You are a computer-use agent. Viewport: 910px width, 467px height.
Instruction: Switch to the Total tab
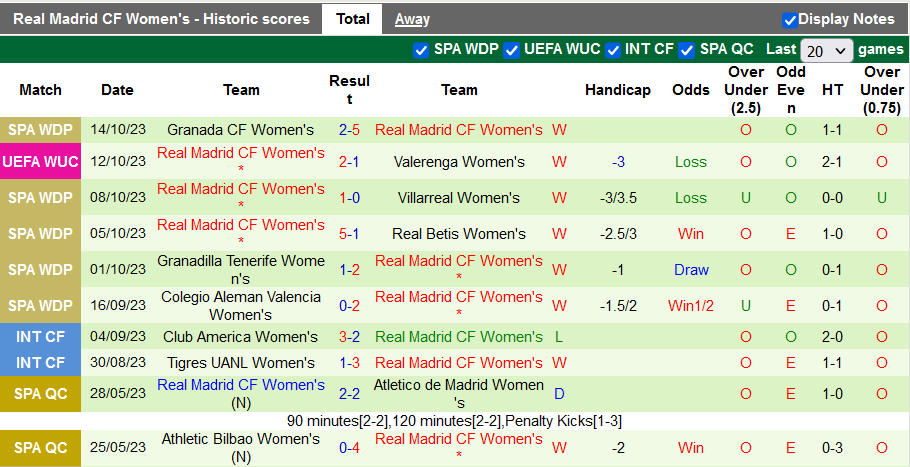tap(352, 19)
